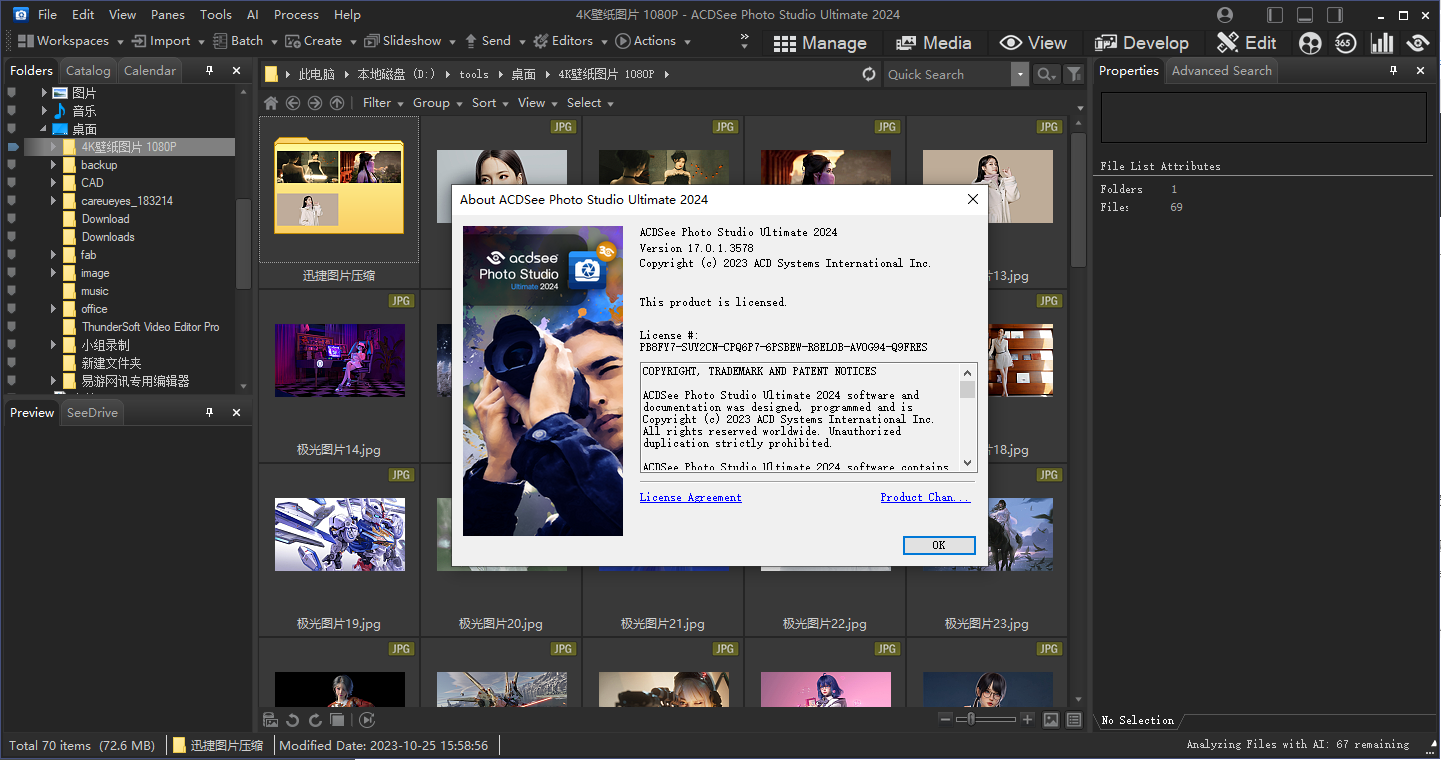
Task: Open the AI menu
Action: coord(253,15)
